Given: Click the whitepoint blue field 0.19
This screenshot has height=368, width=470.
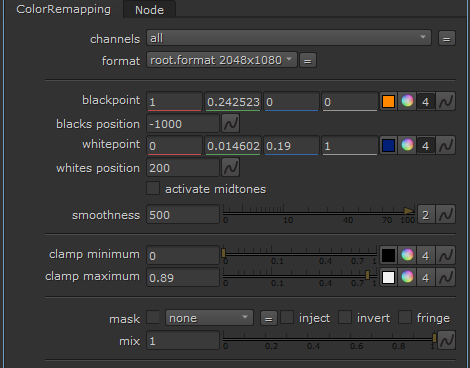Looking at the screenshot, I should [291, 145].
